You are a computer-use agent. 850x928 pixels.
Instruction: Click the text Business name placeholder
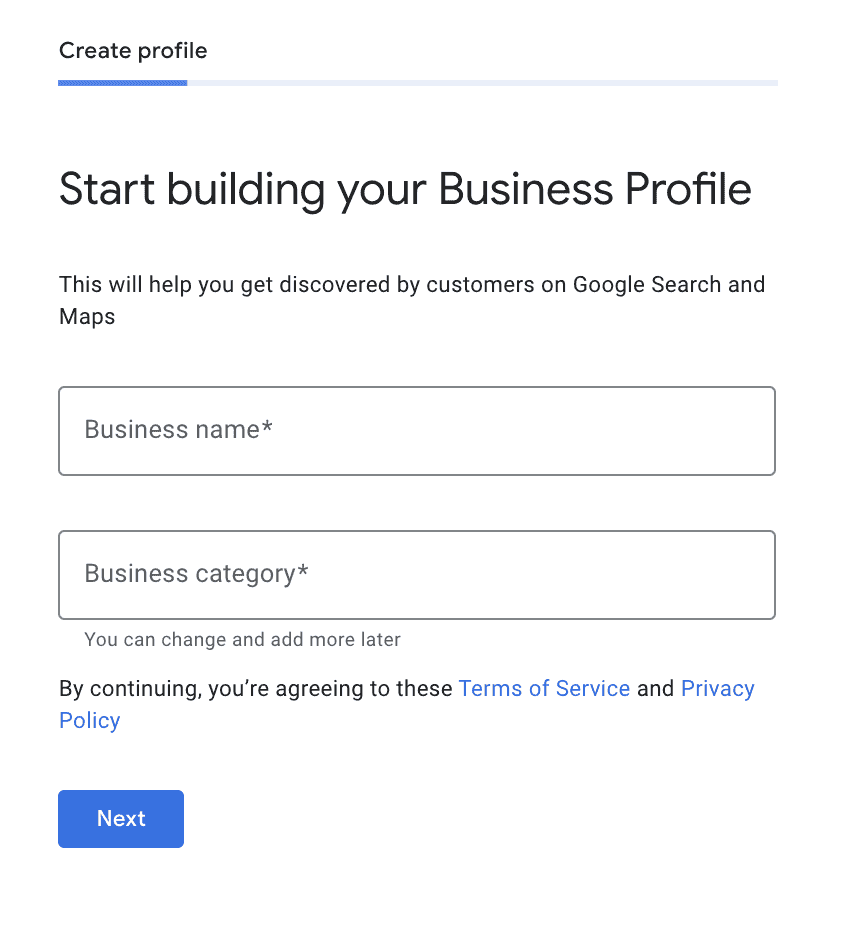click(177, 430)
